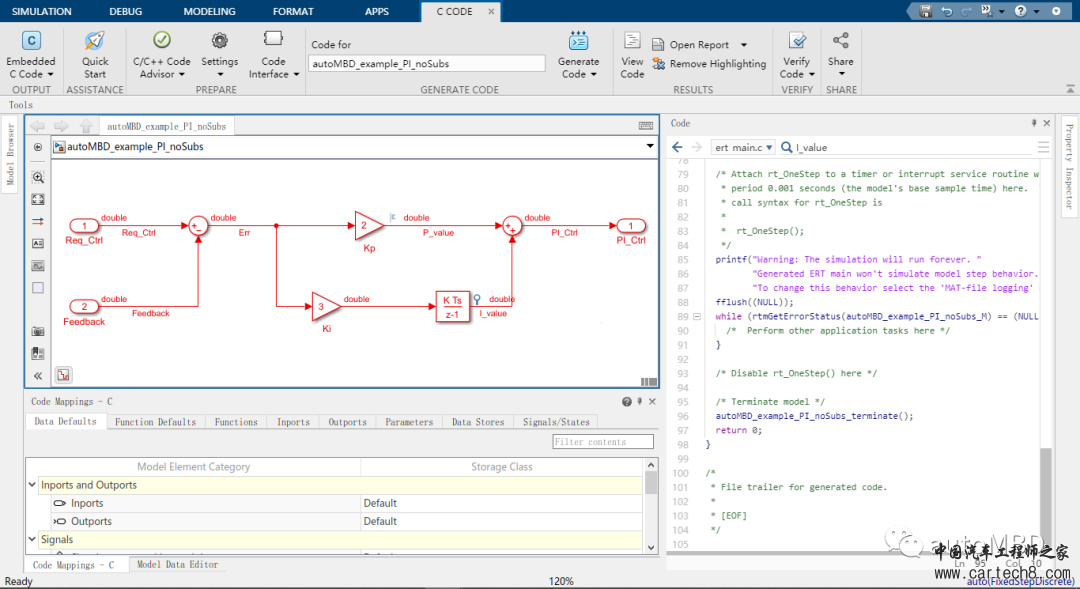
Task: Close the Code panel
Action: point(1047,123)
